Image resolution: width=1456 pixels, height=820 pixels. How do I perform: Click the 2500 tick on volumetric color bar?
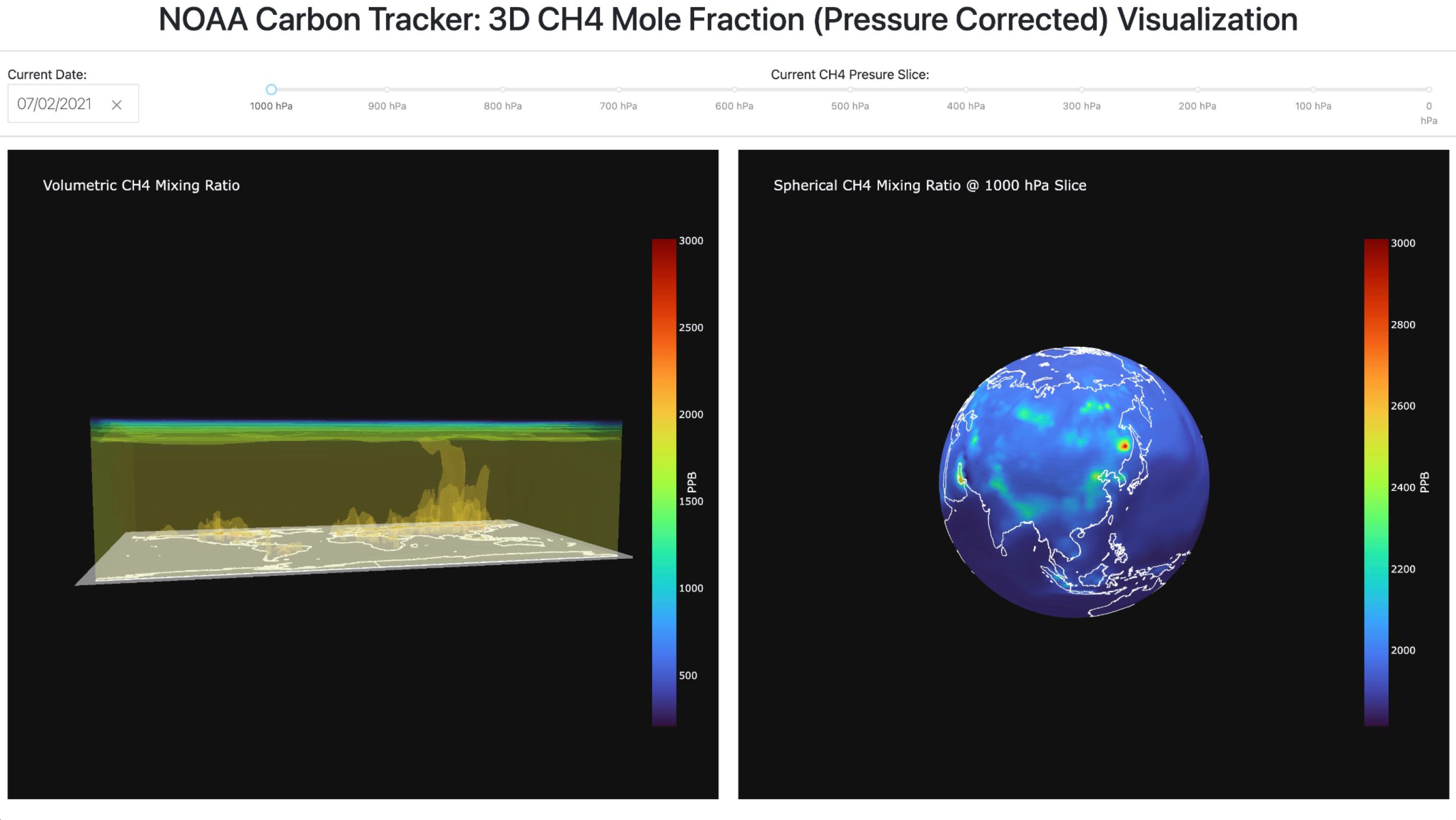(691, 328)
